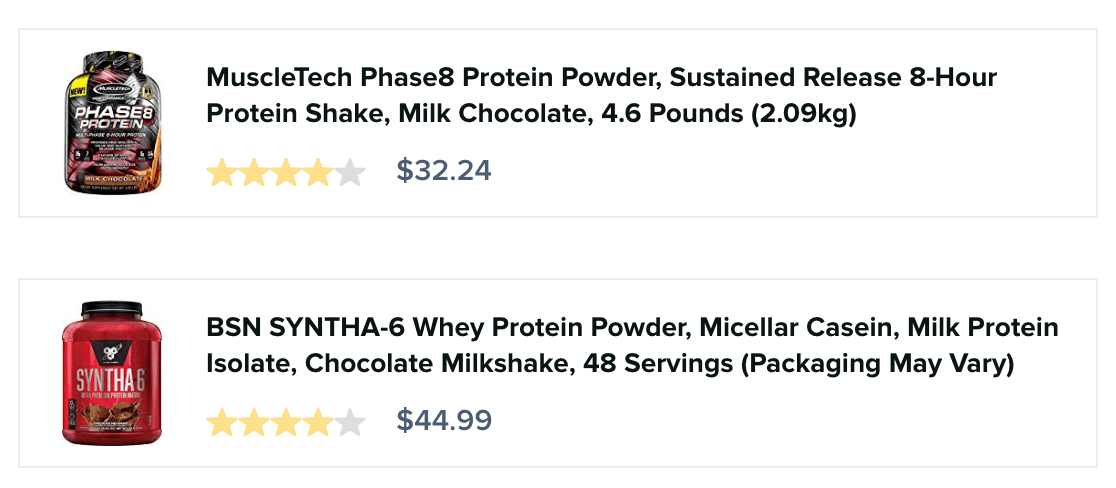Click the second star of MuscleTech rating
Screen dimensions: 1116x488
pyautogui.click(x=253, y=173)
